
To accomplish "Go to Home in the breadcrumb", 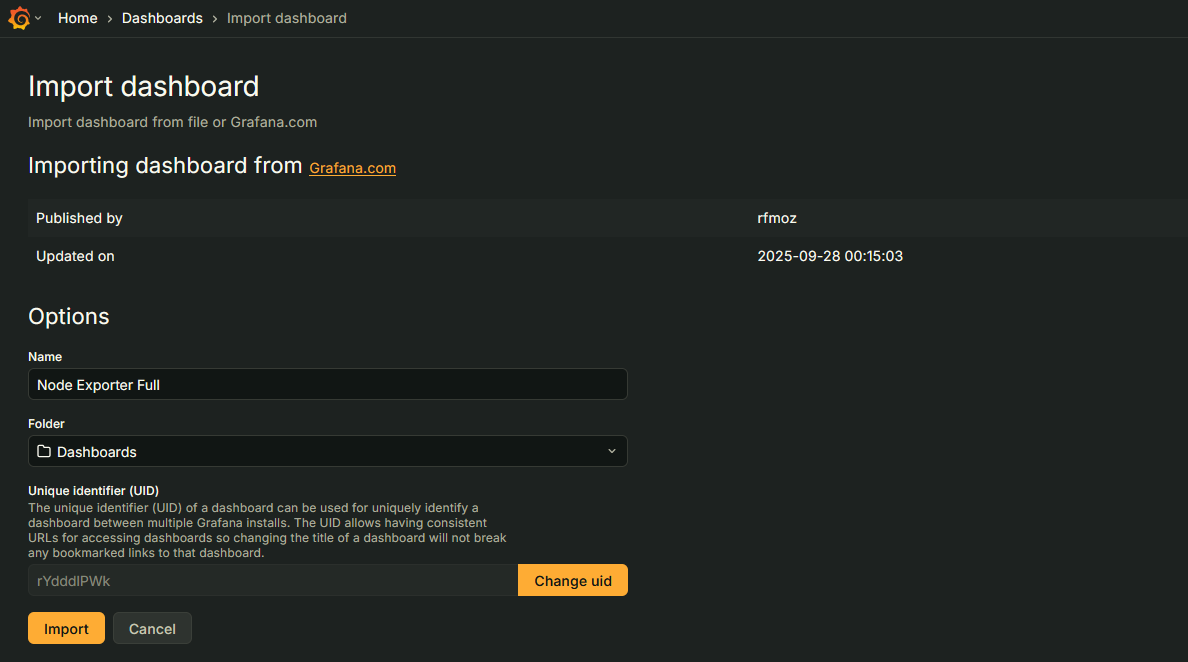I will (x=78, y=18).
